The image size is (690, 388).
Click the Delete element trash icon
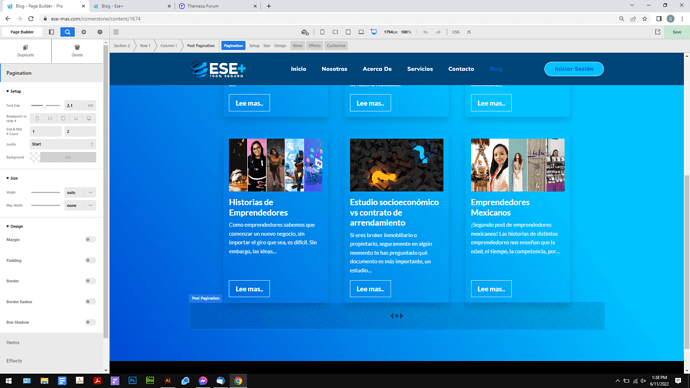point(77,48)
